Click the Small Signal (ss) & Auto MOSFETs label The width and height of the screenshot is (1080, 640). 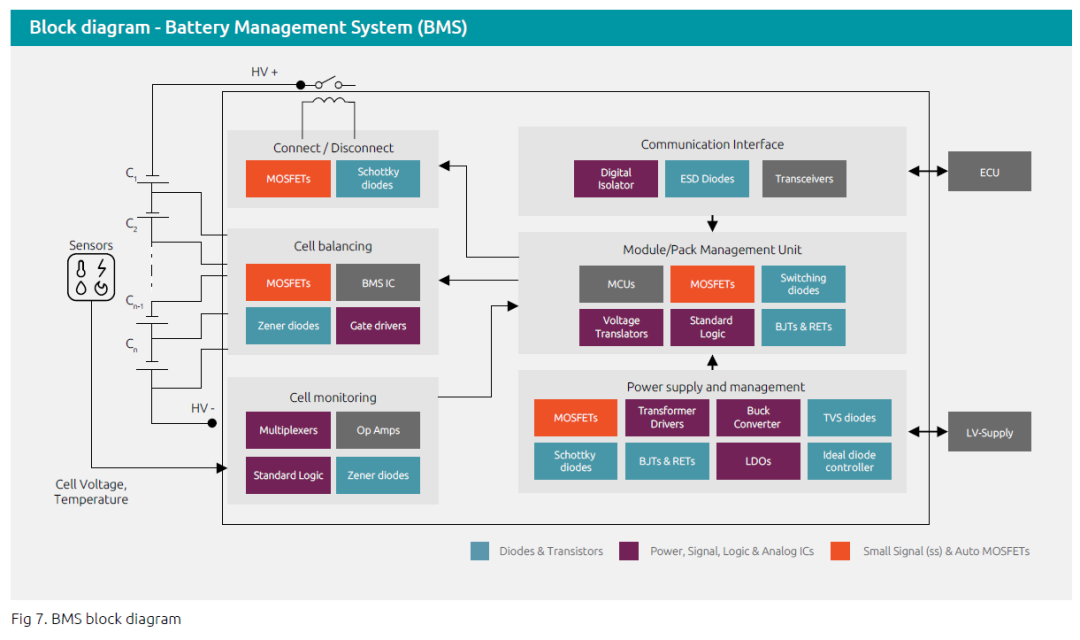point(946,551)
